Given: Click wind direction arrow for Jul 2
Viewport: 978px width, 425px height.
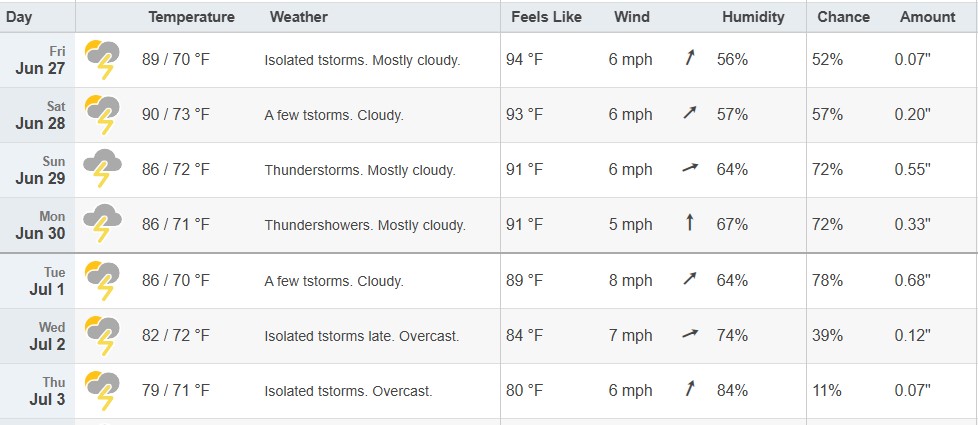Looking at the screenshot, I should click(x=690, y=334).
